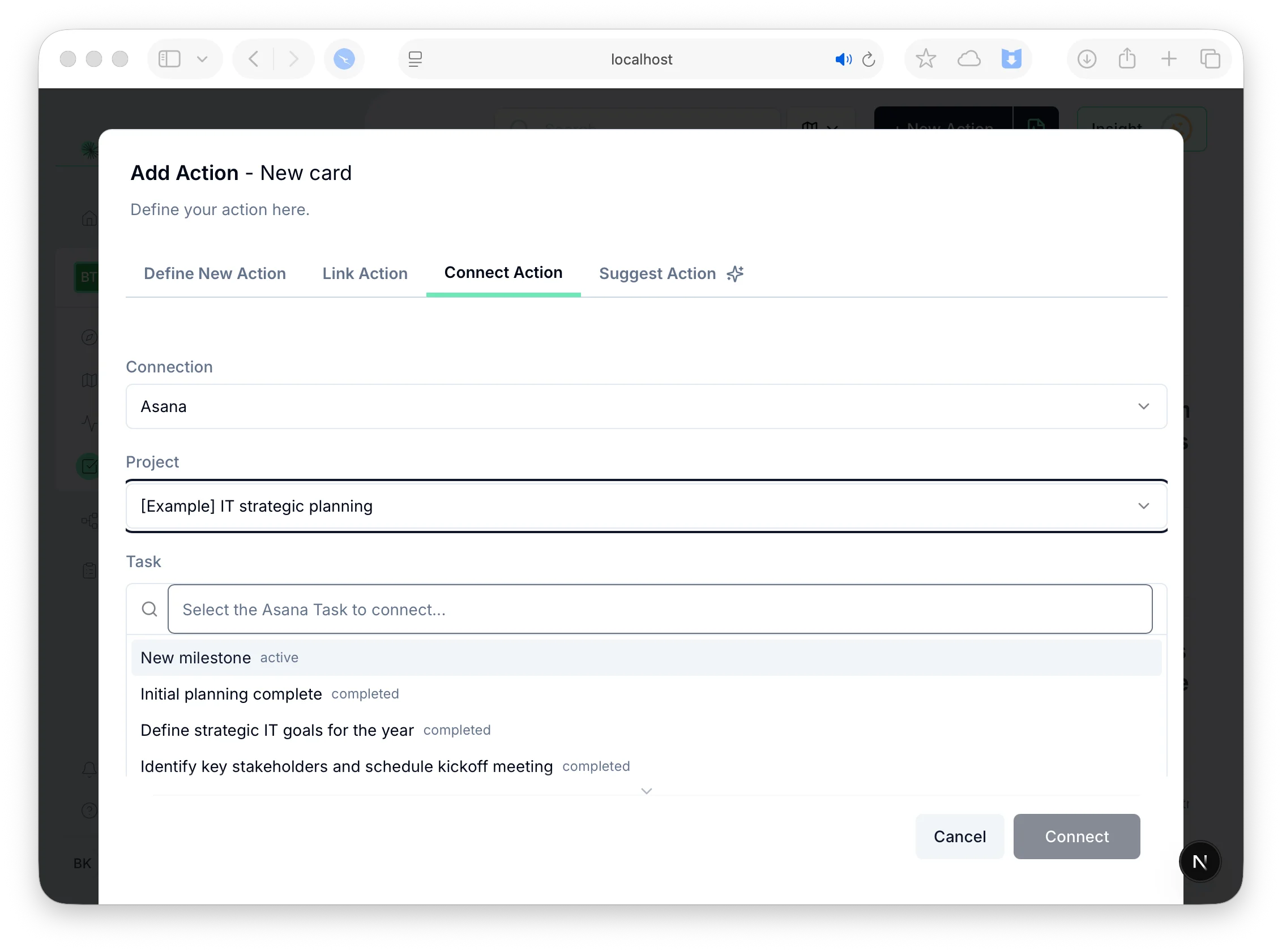Open the Next.js dev tools badge
The height and width of the screenshot is (952, 1282).
pyautogui.click(x=1199, y=861)
